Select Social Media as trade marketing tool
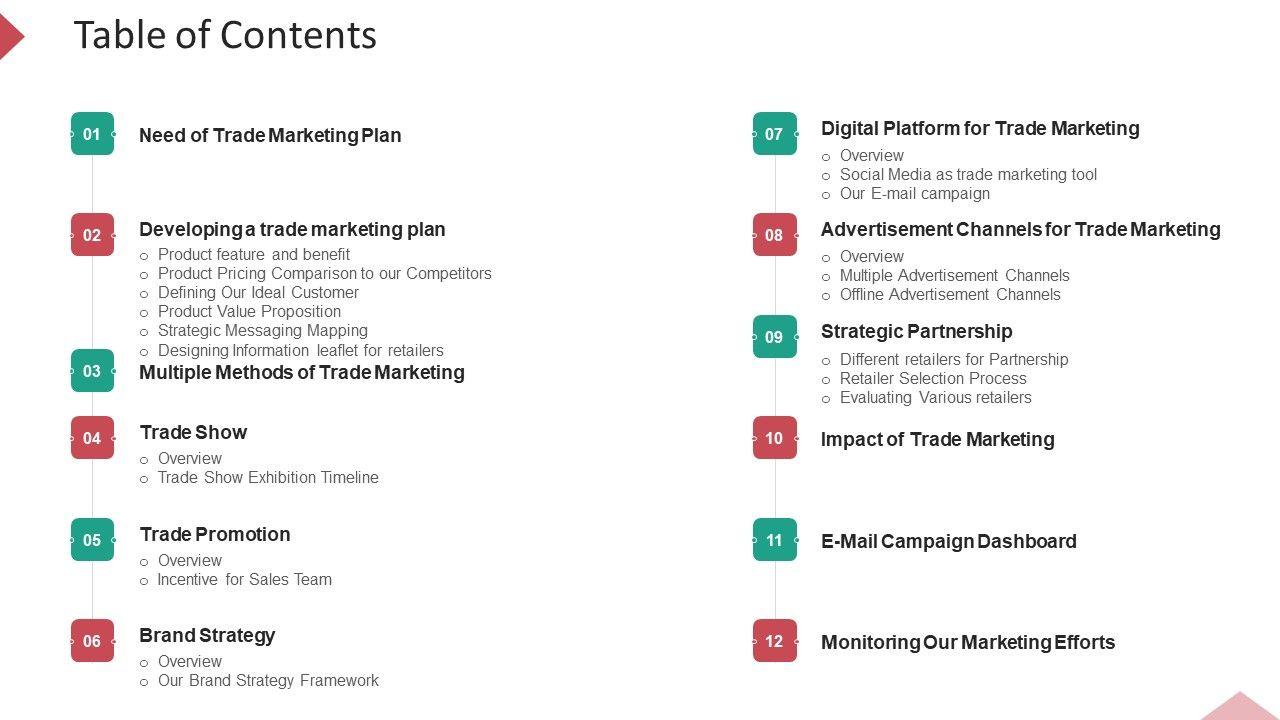 [968, 174]
